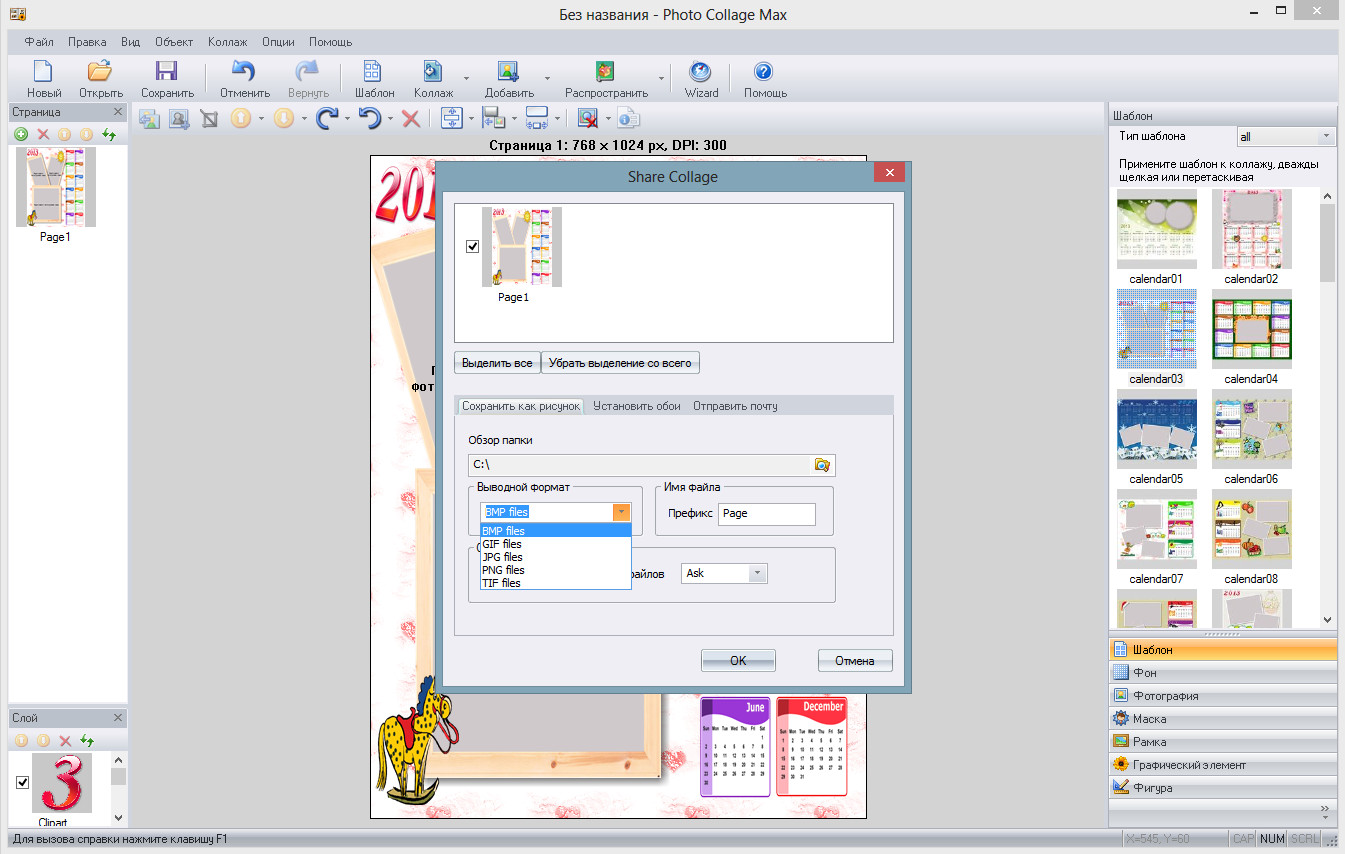Open the Коллаж menu in menu bar

[227, 42]
